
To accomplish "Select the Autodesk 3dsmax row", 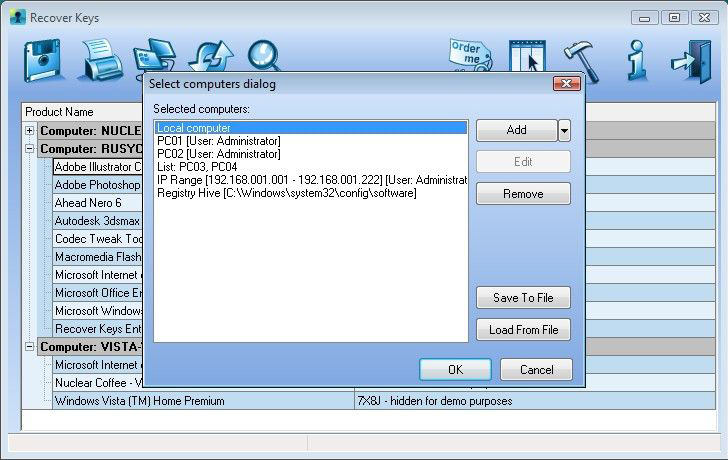I will point(98,221).
